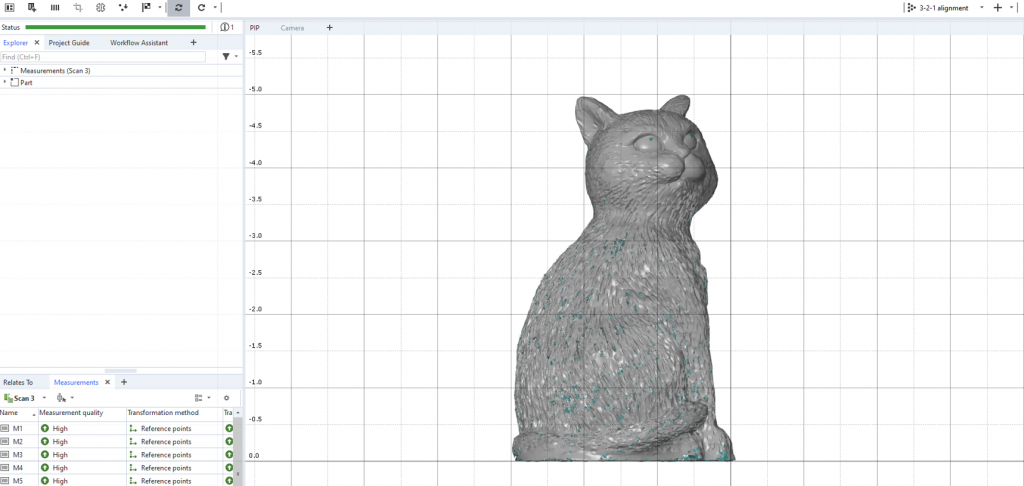Click Reference points text in M4 row
The image size is (1024, 486).
tap(166, 468)
